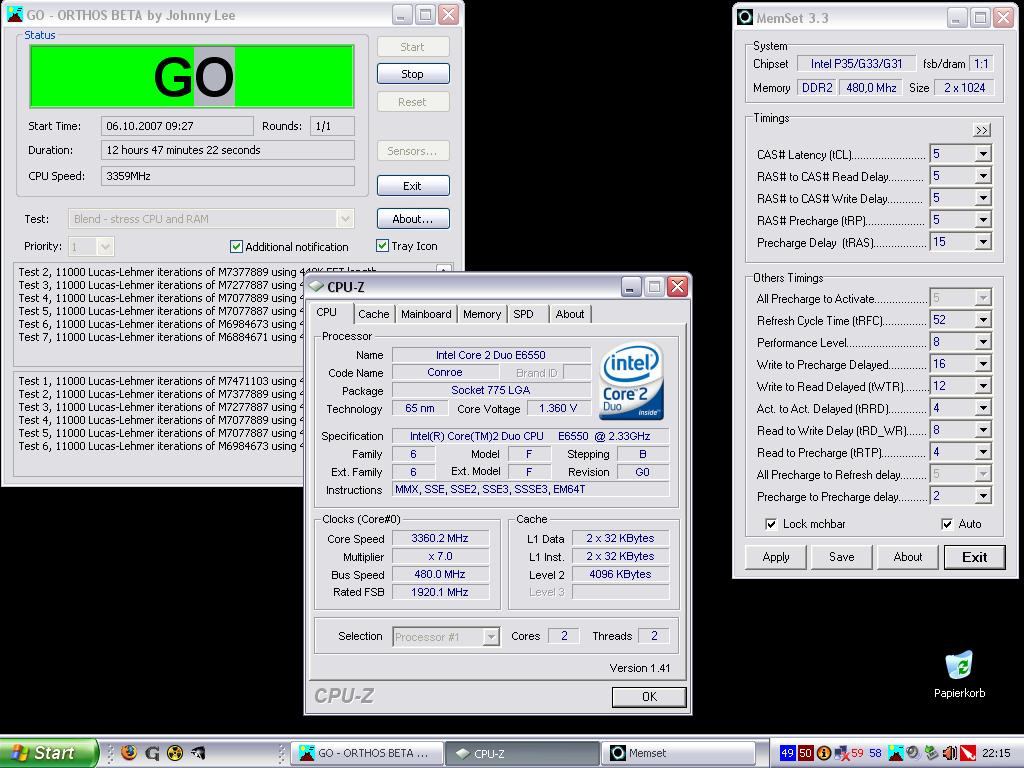The image size is (1024, 768).
Task: Click the Orthos title bar window icon
Action: point(16,15)
